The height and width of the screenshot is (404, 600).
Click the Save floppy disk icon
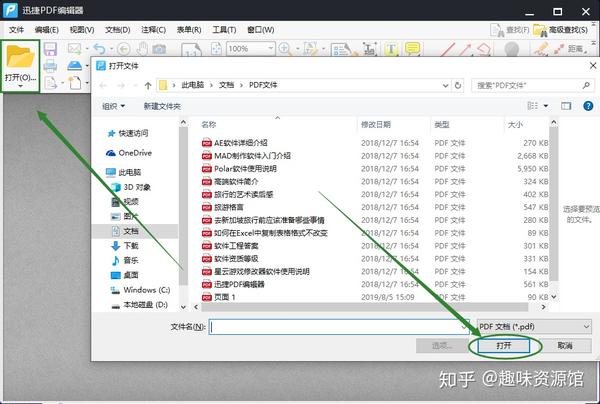pos(50,49)
